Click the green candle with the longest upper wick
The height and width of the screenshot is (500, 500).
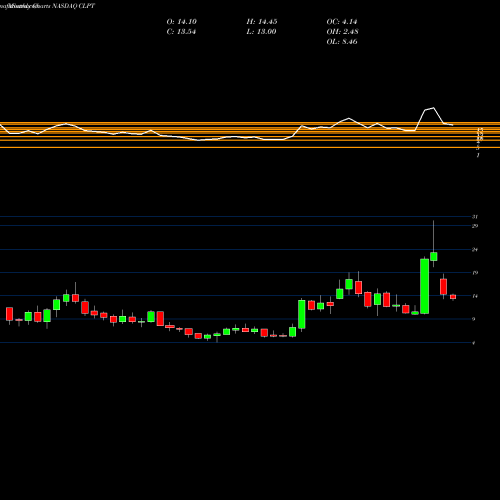point(434,256)
